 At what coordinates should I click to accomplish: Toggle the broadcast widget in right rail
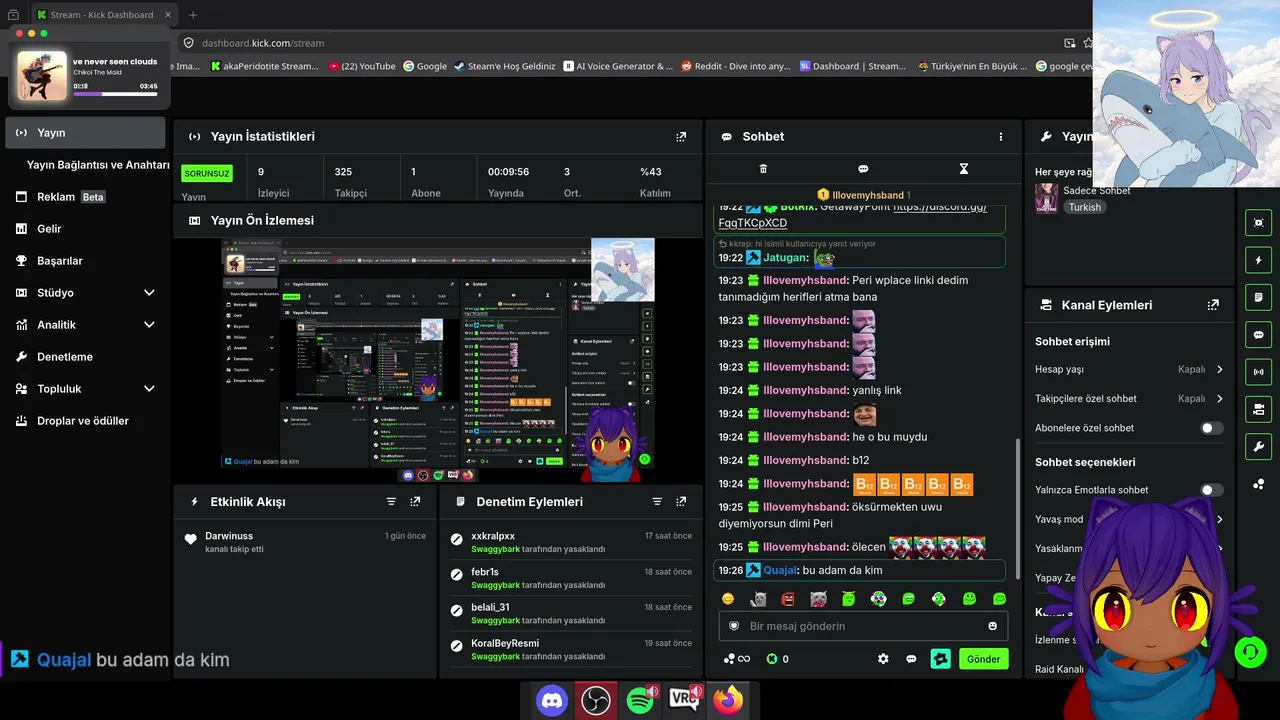click(x=1258, y=372)
